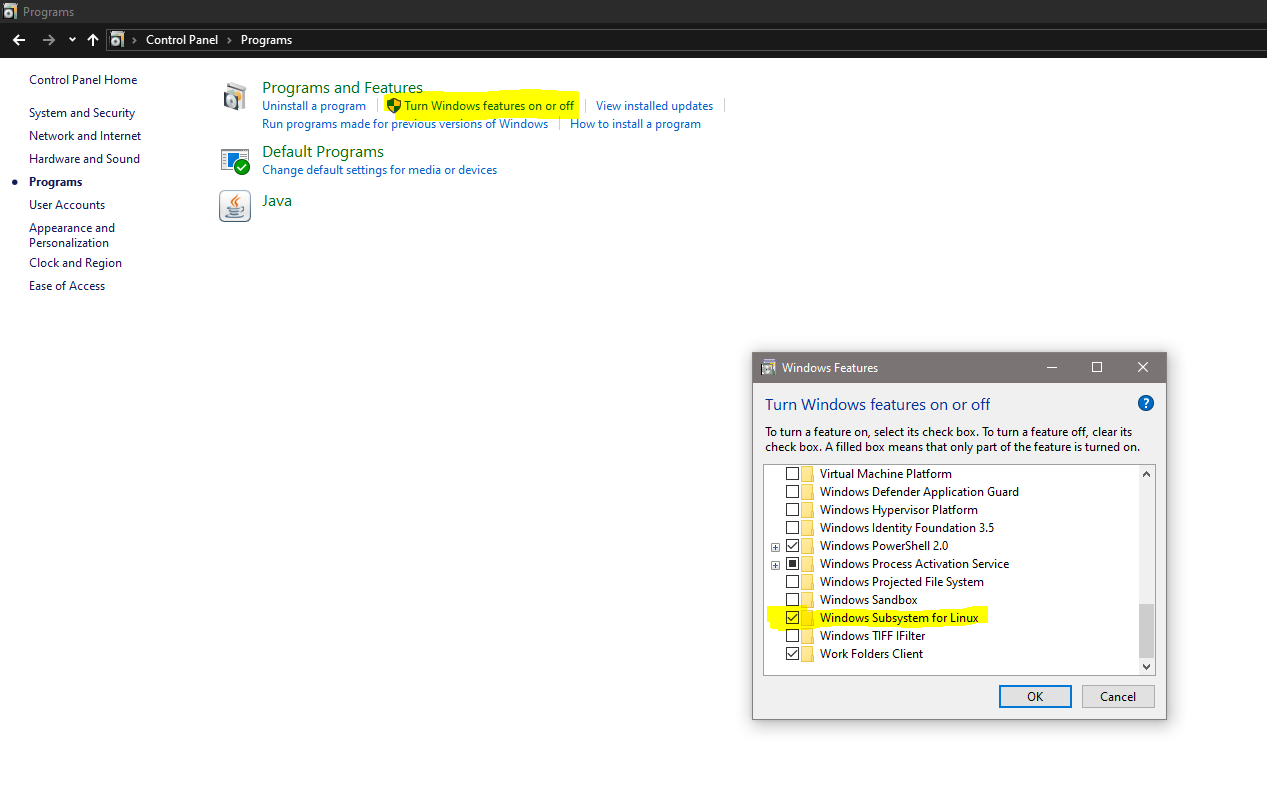Open Turn Windows features on or off
This screenshot has height=795, width=1267.
click(489, 106)
